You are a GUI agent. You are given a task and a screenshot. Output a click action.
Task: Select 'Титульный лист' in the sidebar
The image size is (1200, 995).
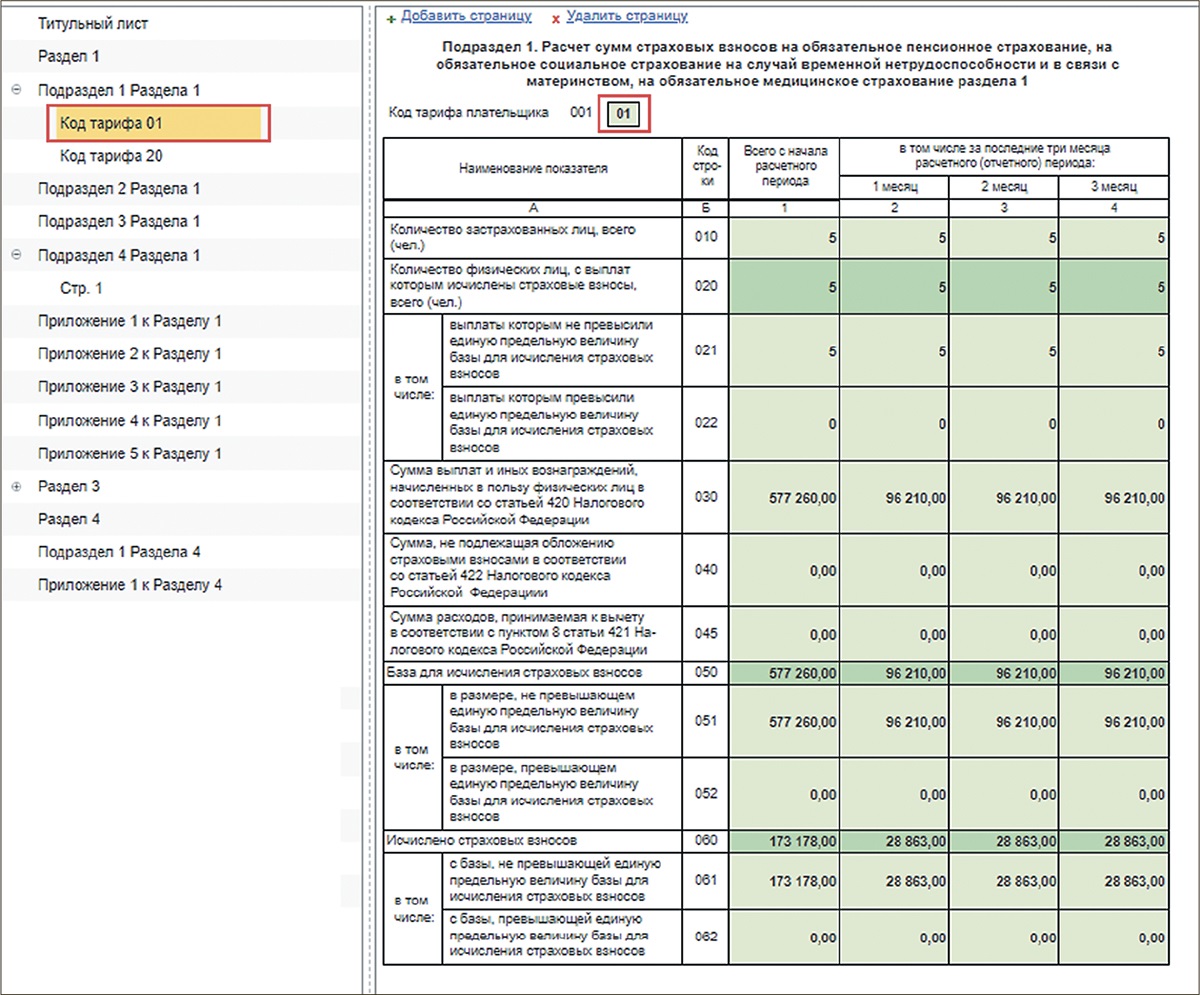pos(93,23)
